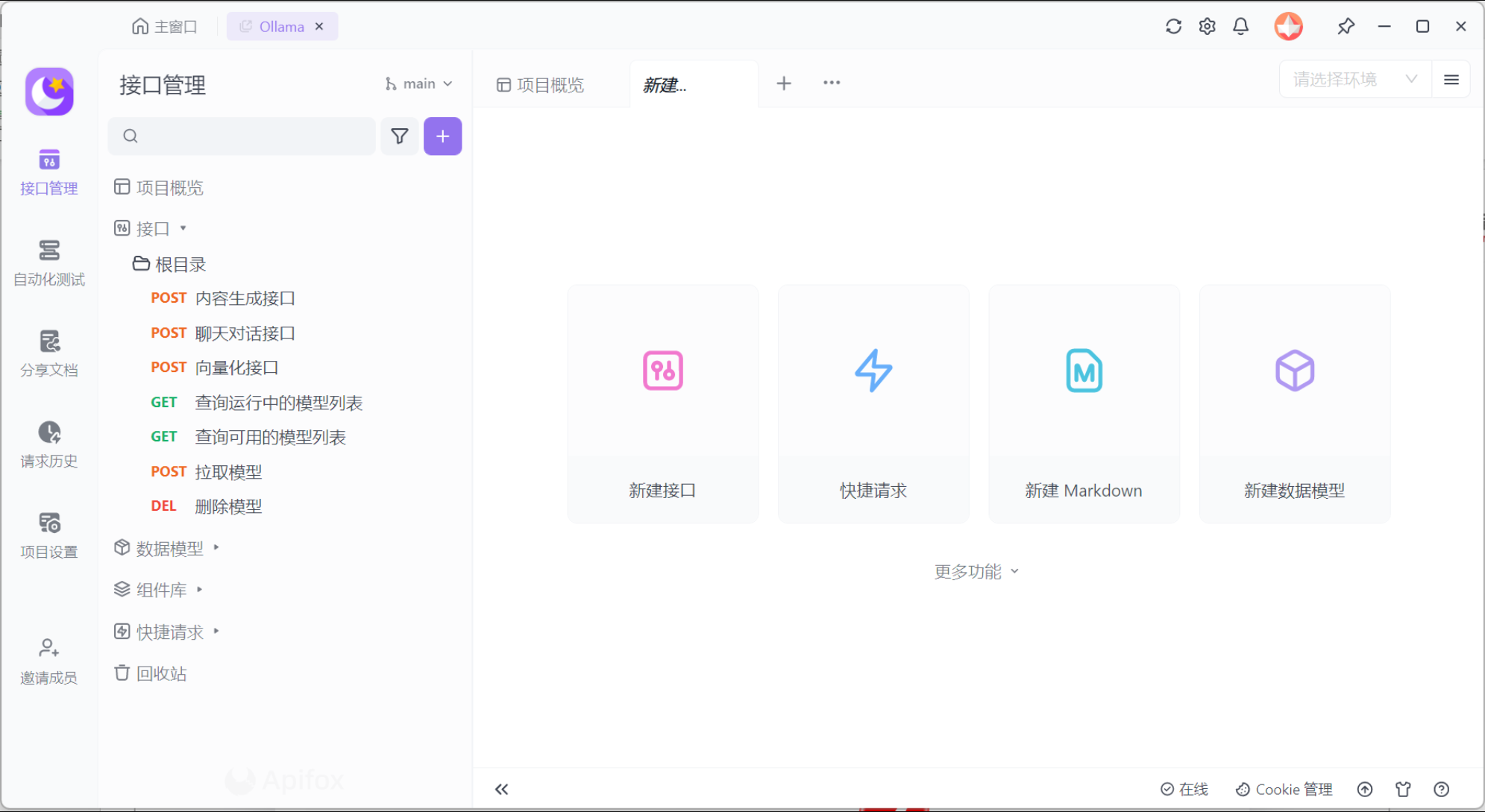Open the main branch dropdown
Image resolution: width=1485 pixels, height=812 pixels.
coord(419,84)
